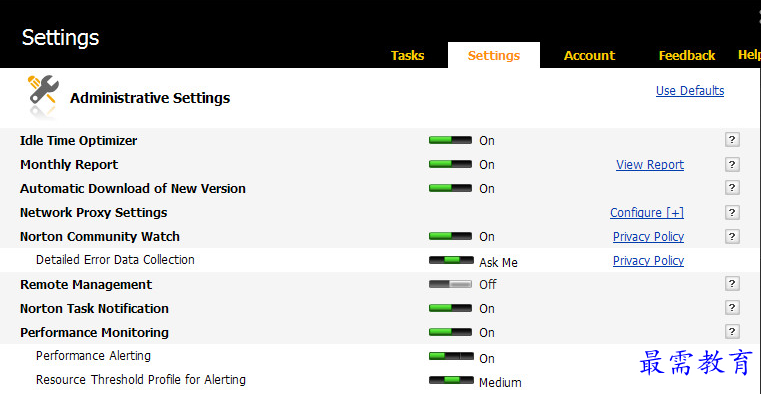Click help icon for Norton Community Watch
The height and width of the screenshot is (394, 761).
(732, 236)
